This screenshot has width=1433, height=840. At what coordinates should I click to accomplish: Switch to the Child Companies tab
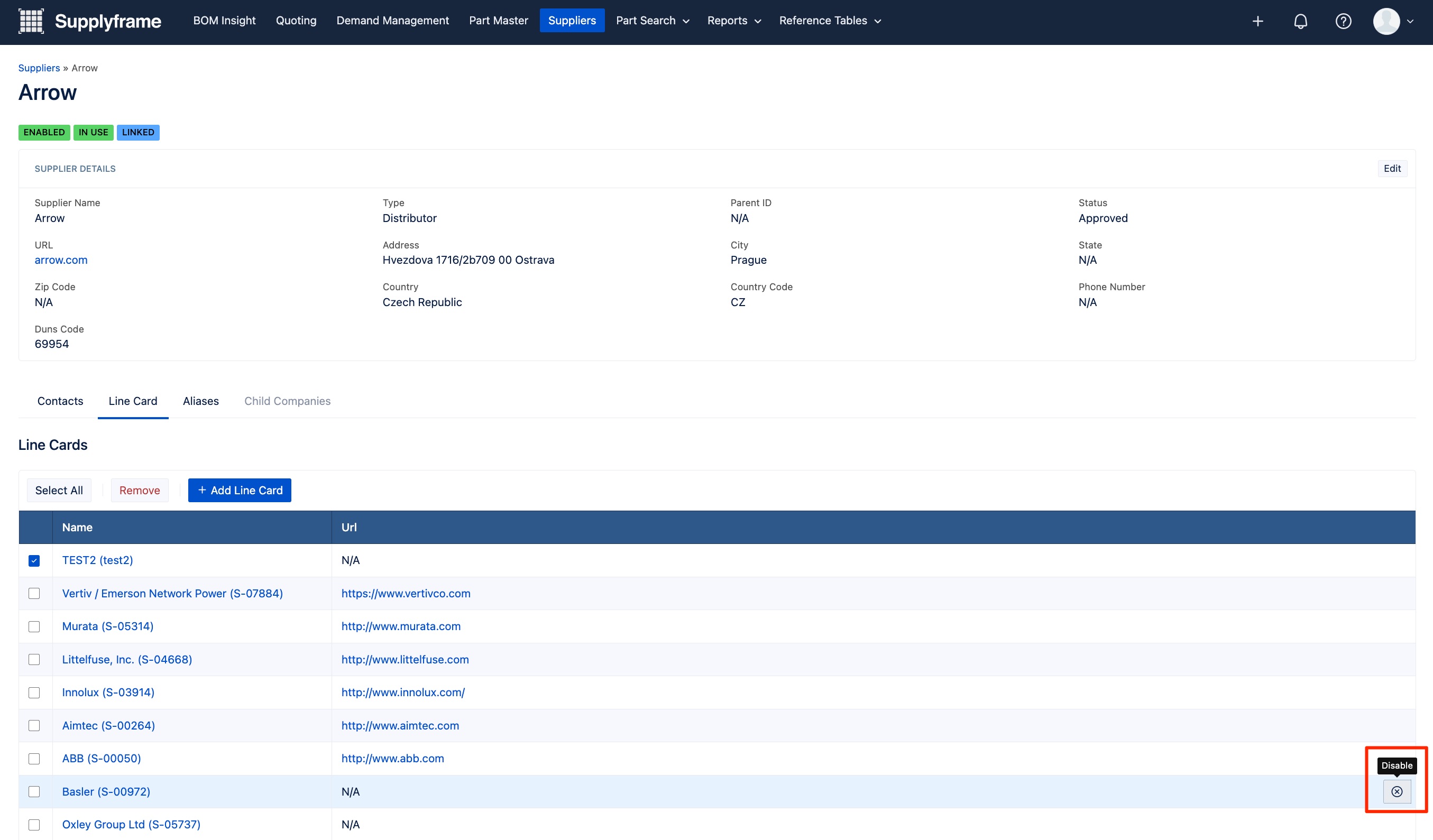[x=287, y=401]
